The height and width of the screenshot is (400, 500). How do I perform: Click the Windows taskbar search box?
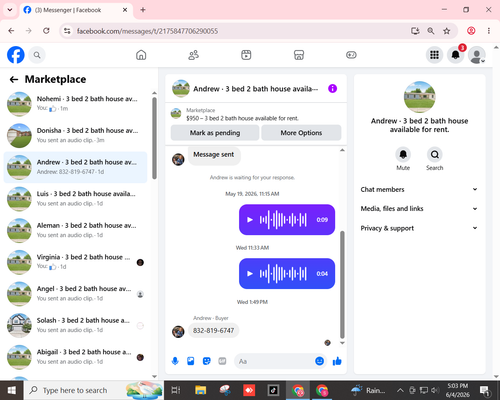click(x=93, y=390)
